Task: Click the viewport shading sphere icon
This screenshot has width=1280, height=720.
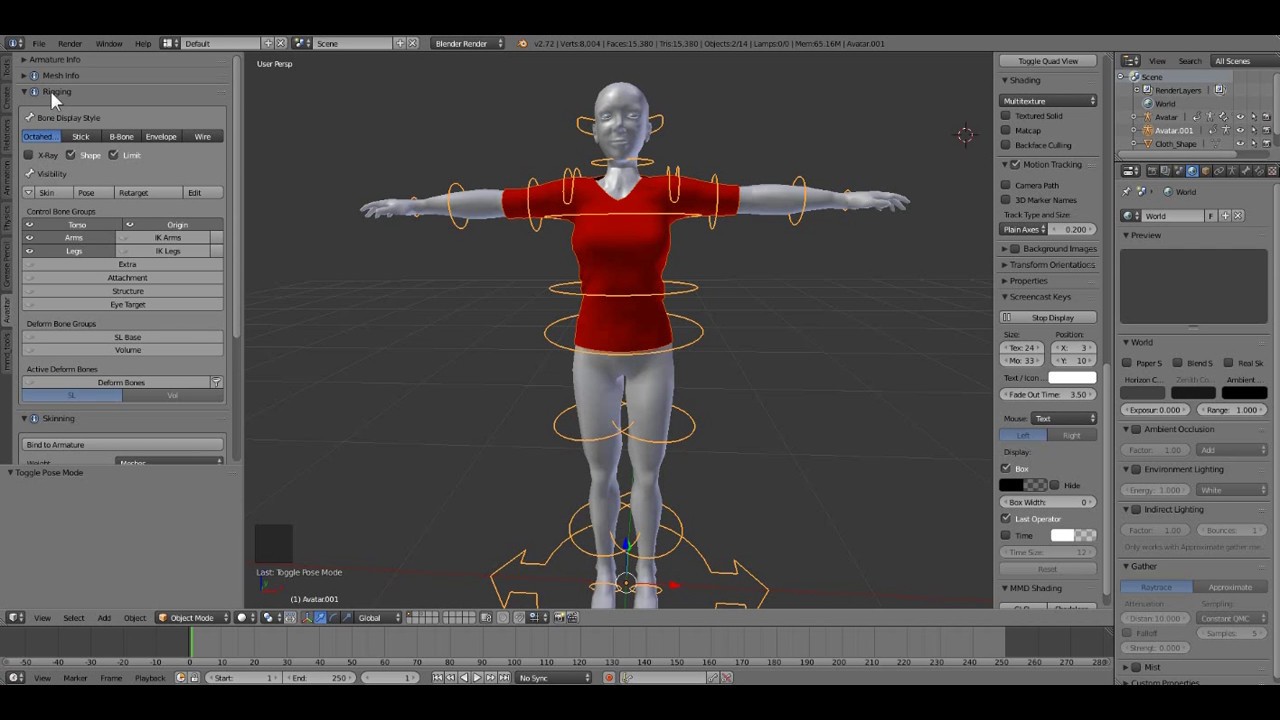Action: pyautogui.click(x=243, y=617)
